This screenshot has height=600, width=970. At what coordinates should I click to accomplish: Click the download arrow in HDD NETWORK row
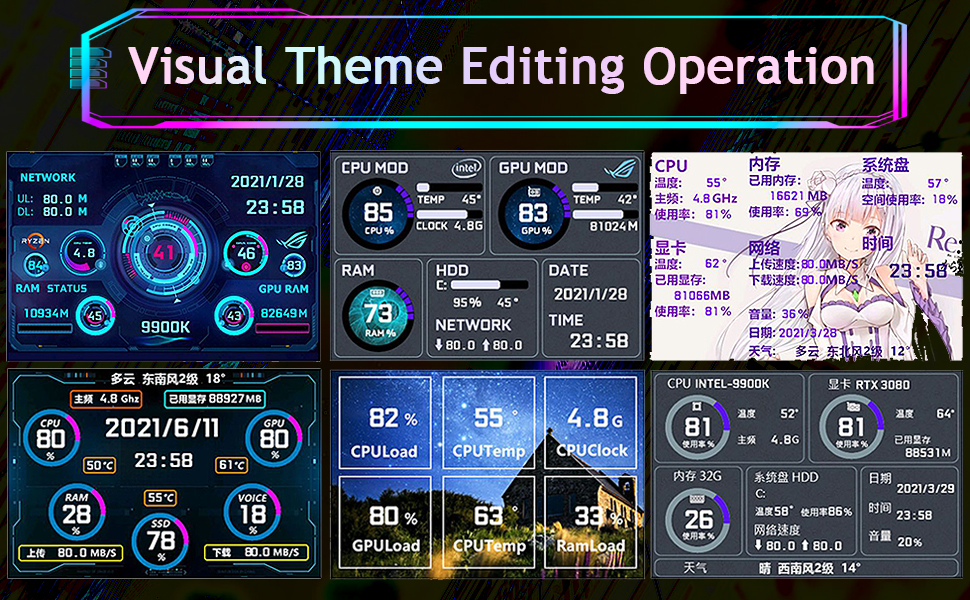(x=439, y=345)
